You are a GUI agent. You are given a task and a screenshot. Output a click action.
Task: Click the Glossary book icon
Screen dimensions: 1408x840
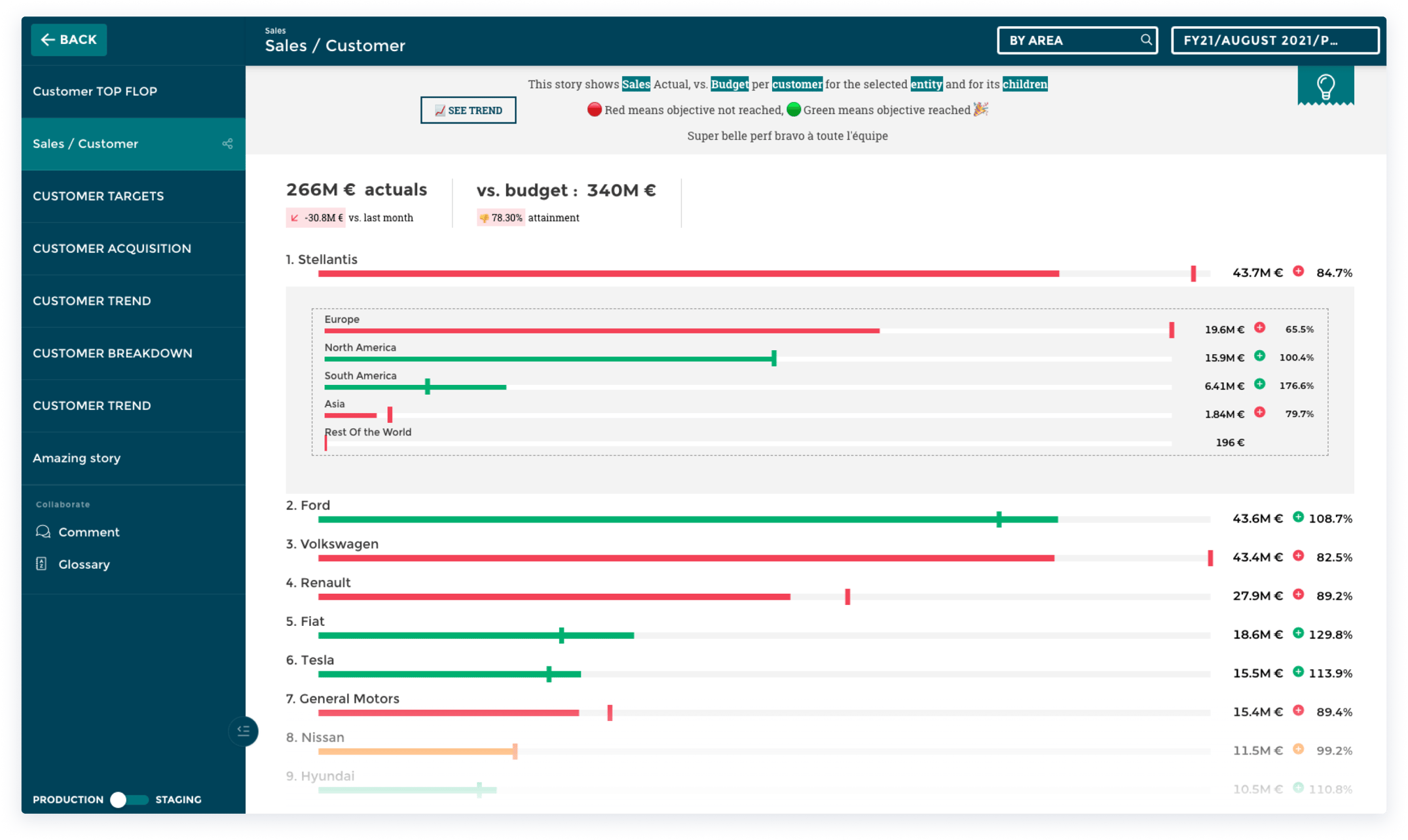(x=41, y=564)
